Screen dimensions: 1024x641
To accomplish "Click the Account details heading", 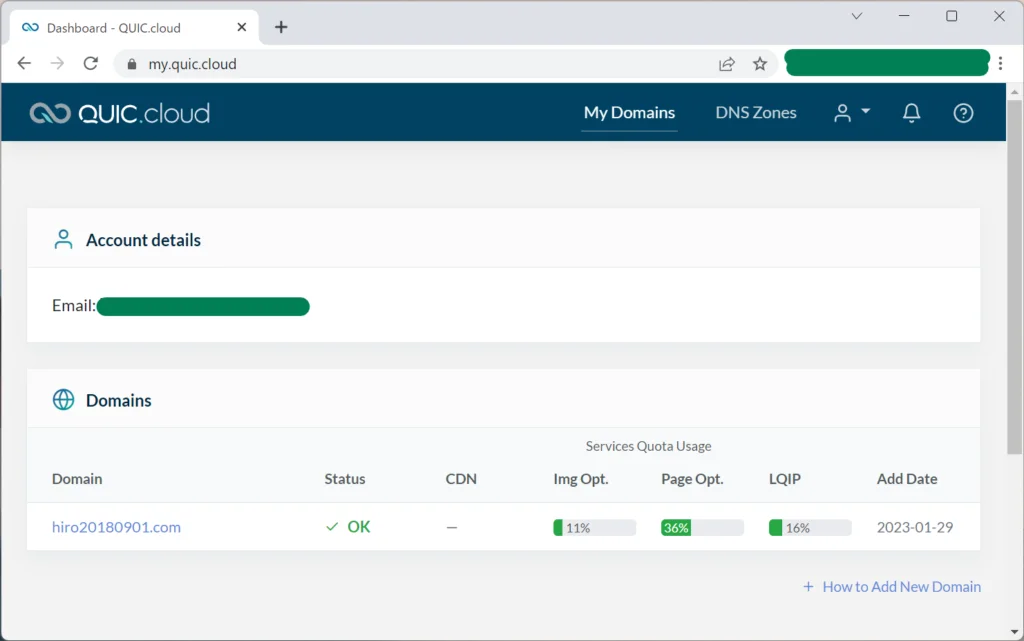I will click(143, 240).
